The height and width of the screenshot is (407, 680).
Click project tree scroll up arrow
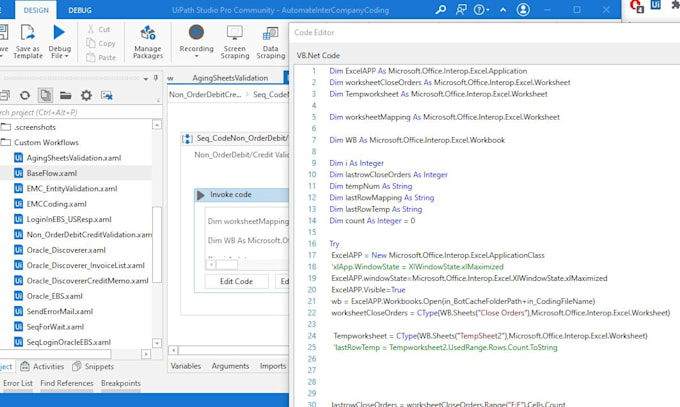(157, 125)
